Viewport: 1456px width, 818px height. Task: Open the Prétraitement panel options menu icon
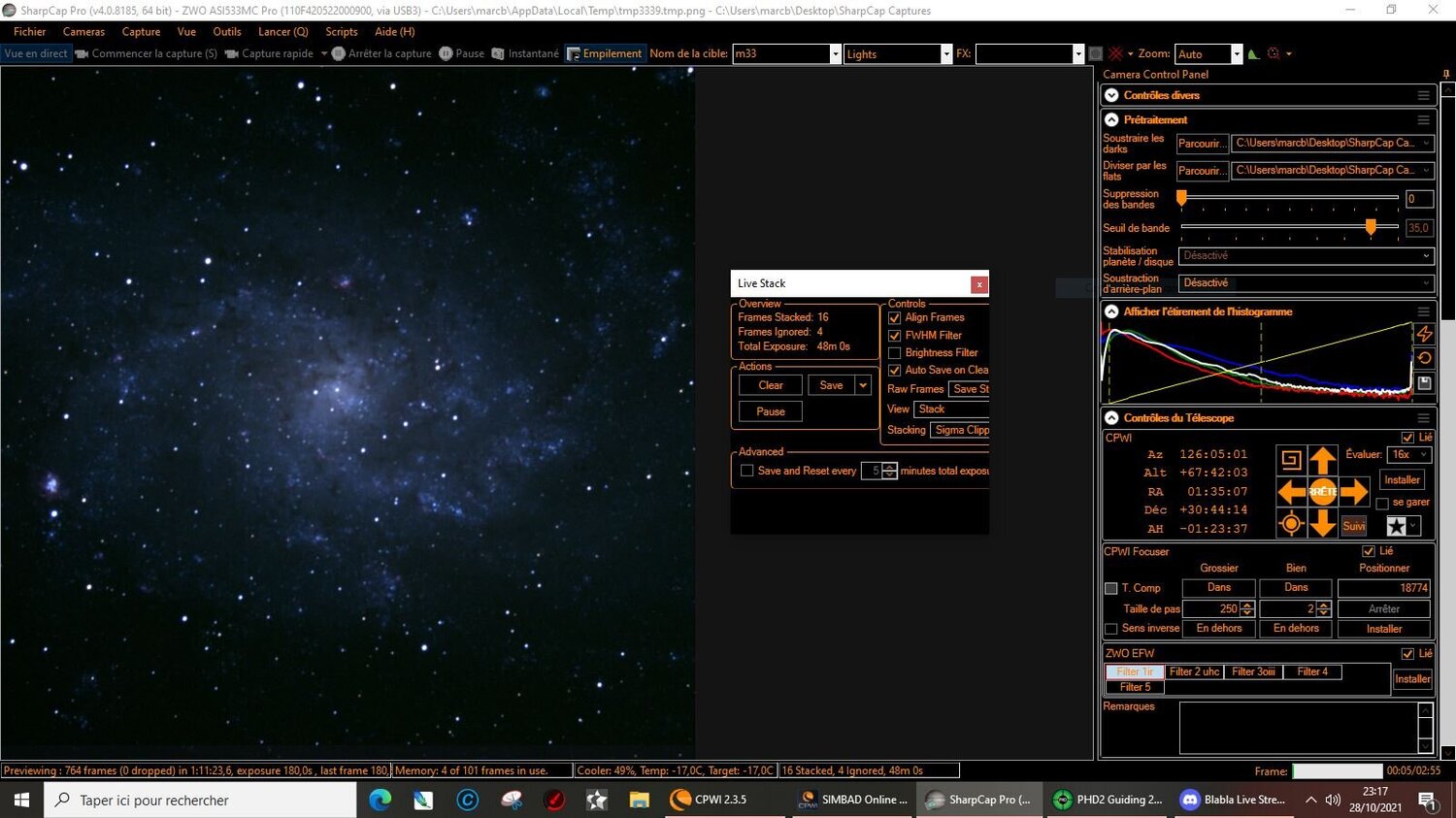(1423, 119)
